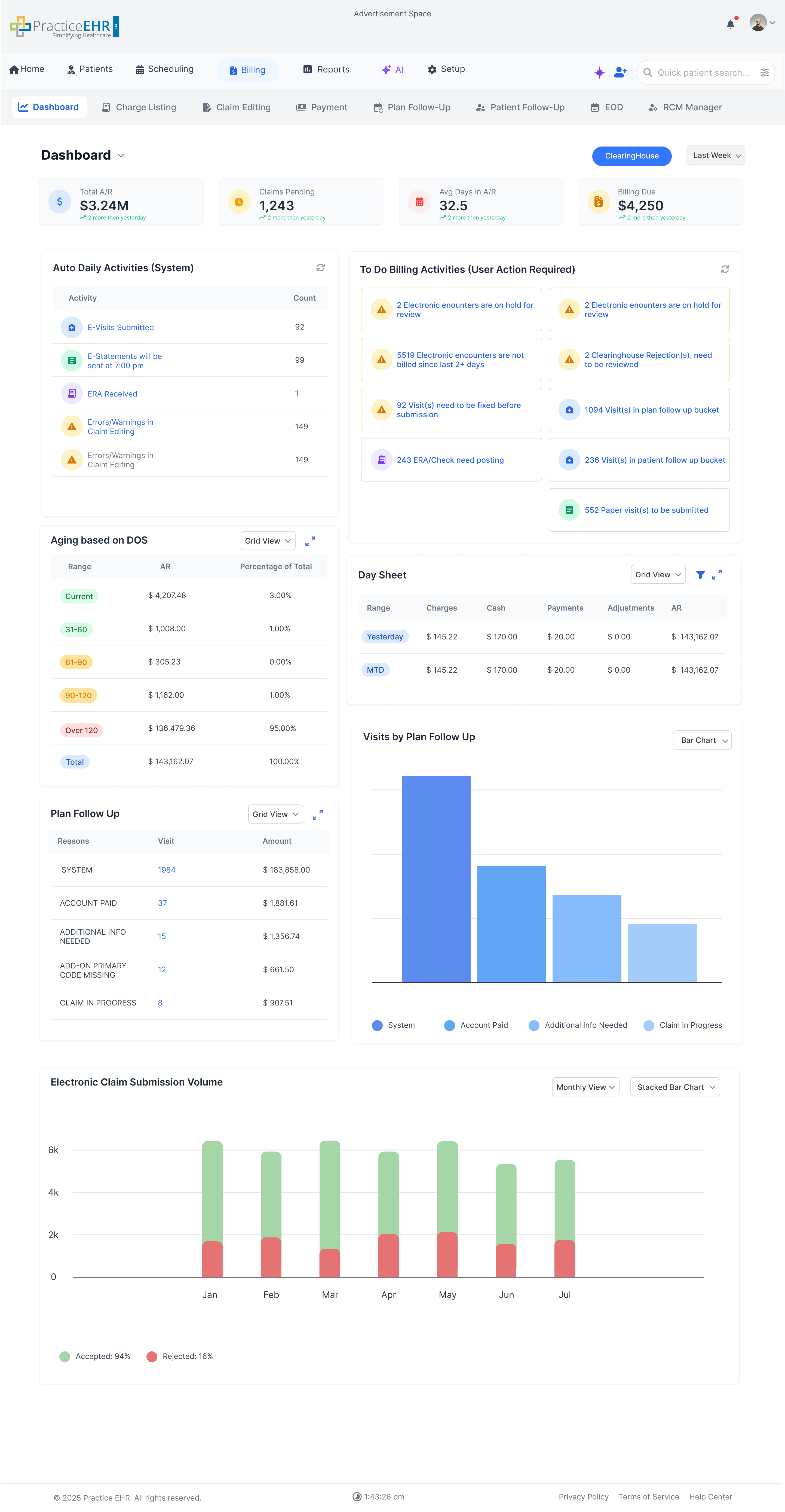The width and height of the screenshot is (785, 1512).
Task: Click inside the quick patient search field
Action: click(698, 72)
